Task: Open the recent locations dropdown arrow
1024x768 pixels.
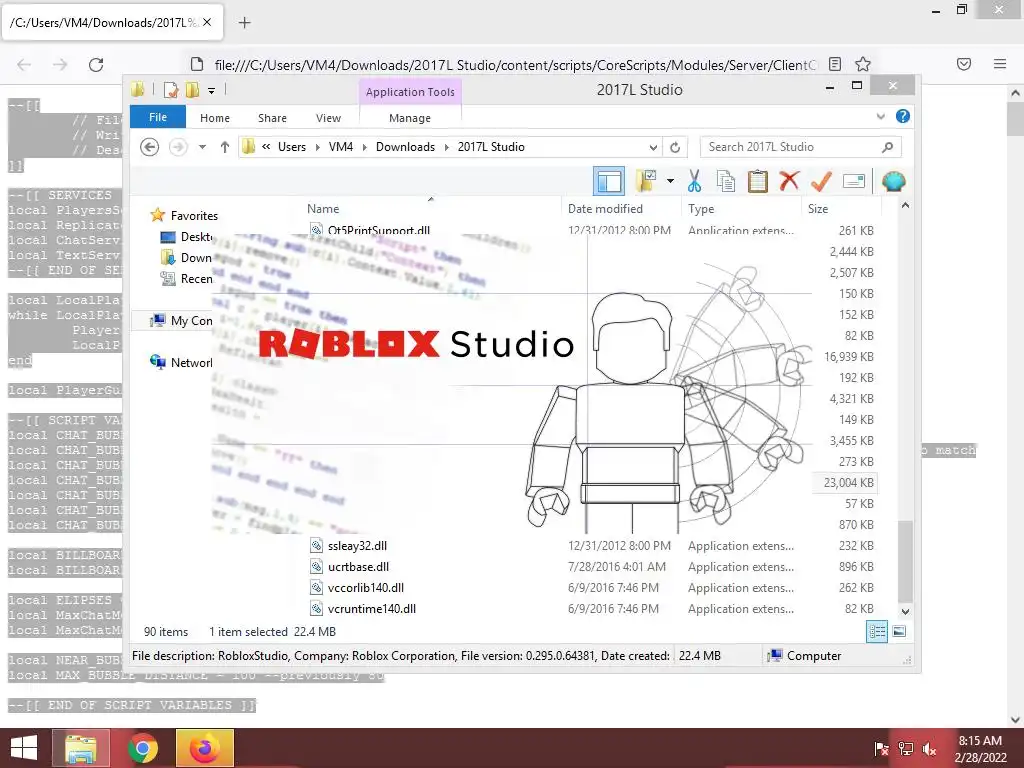Action: pyautogui.click(x=202, y=147)
